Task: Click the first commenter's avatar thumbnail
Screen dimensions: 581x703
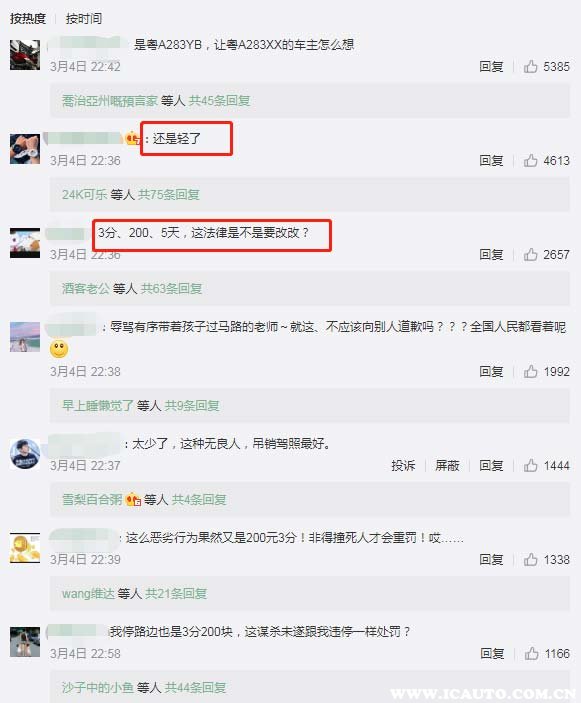Action: click(x=25, y=55)
